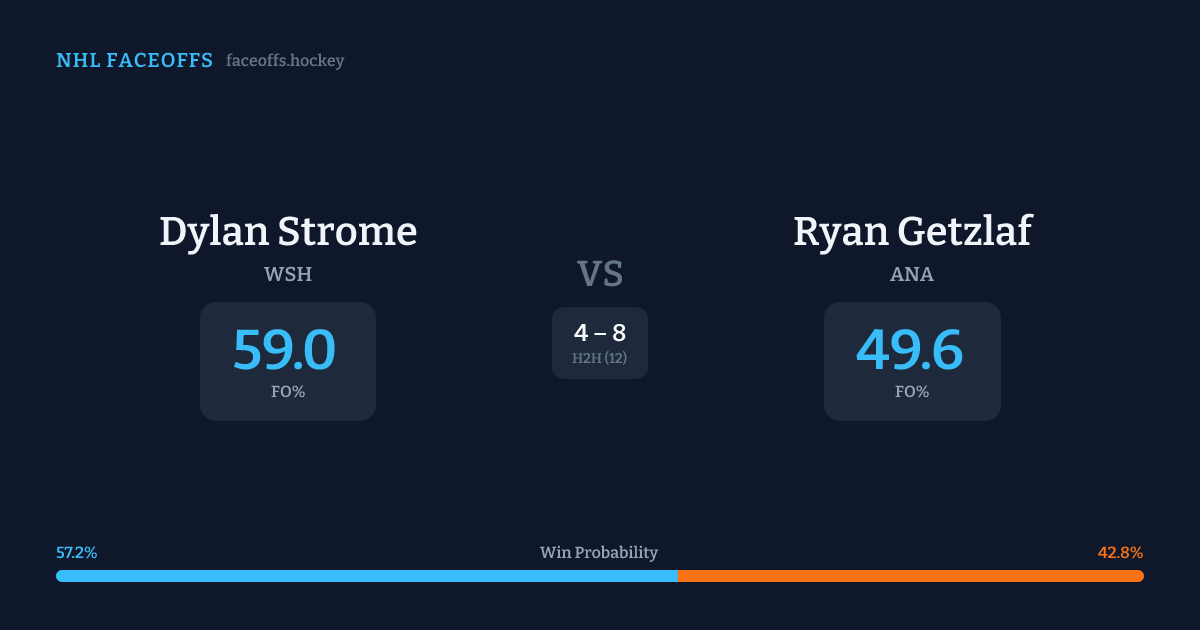Click the 42.8% win probability figure

pyautogui.click(x=1120, y=553)
